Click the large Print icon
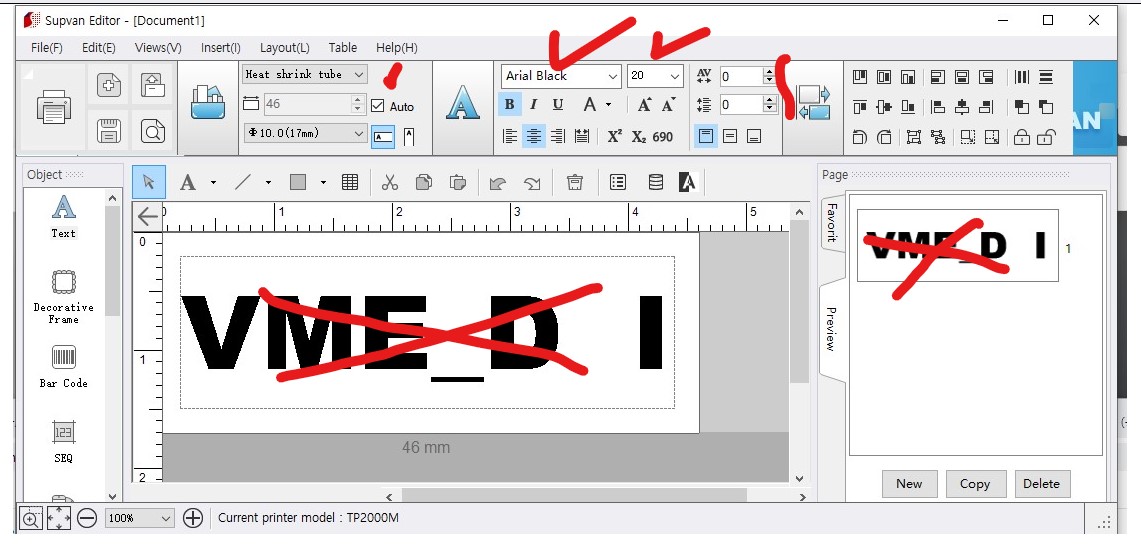The image size is (1141, 544). point(53,106)
